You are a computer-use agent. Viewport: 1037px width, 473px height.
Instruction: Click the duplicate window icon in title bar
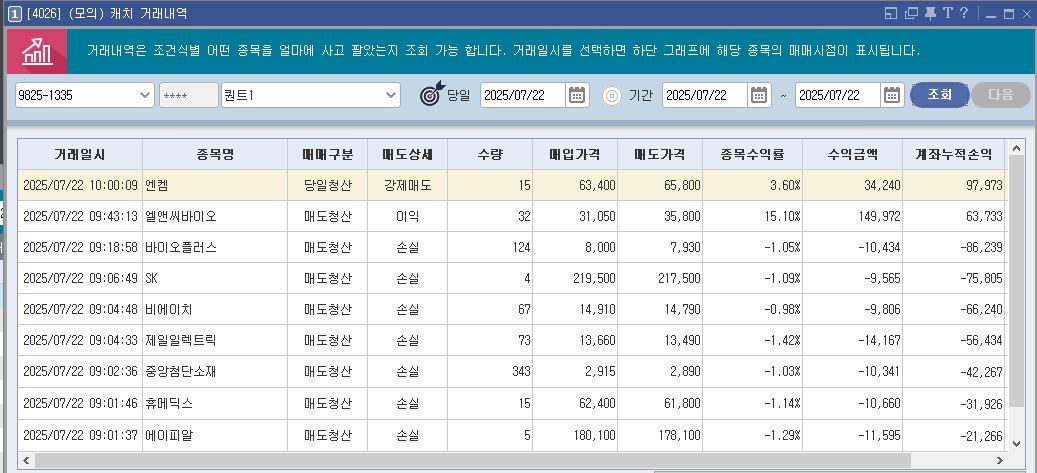point(911,13)
